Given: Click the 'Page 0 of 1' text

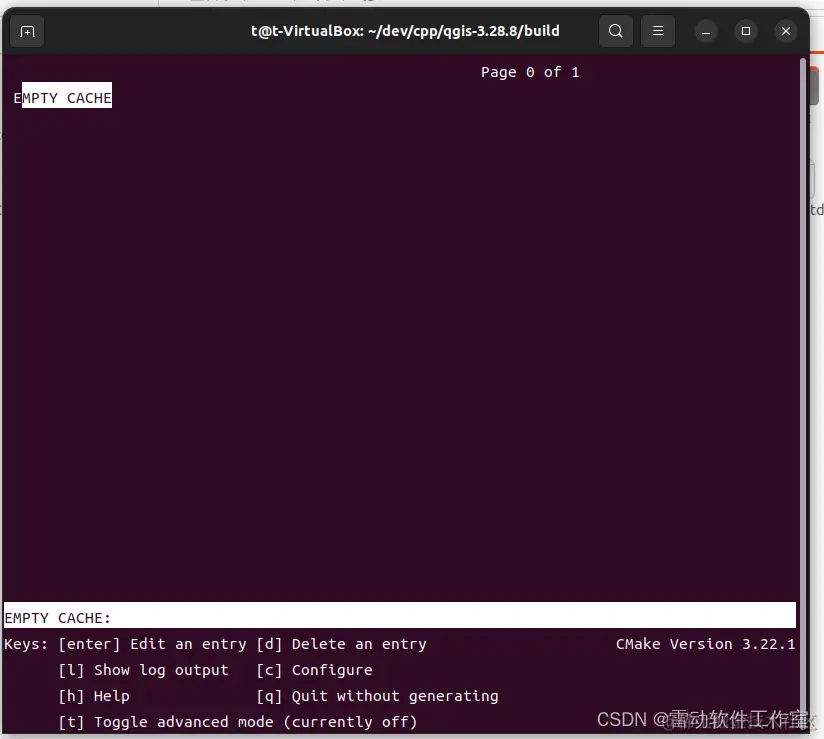Looking at the screenshot, I should tap(530, 72).
